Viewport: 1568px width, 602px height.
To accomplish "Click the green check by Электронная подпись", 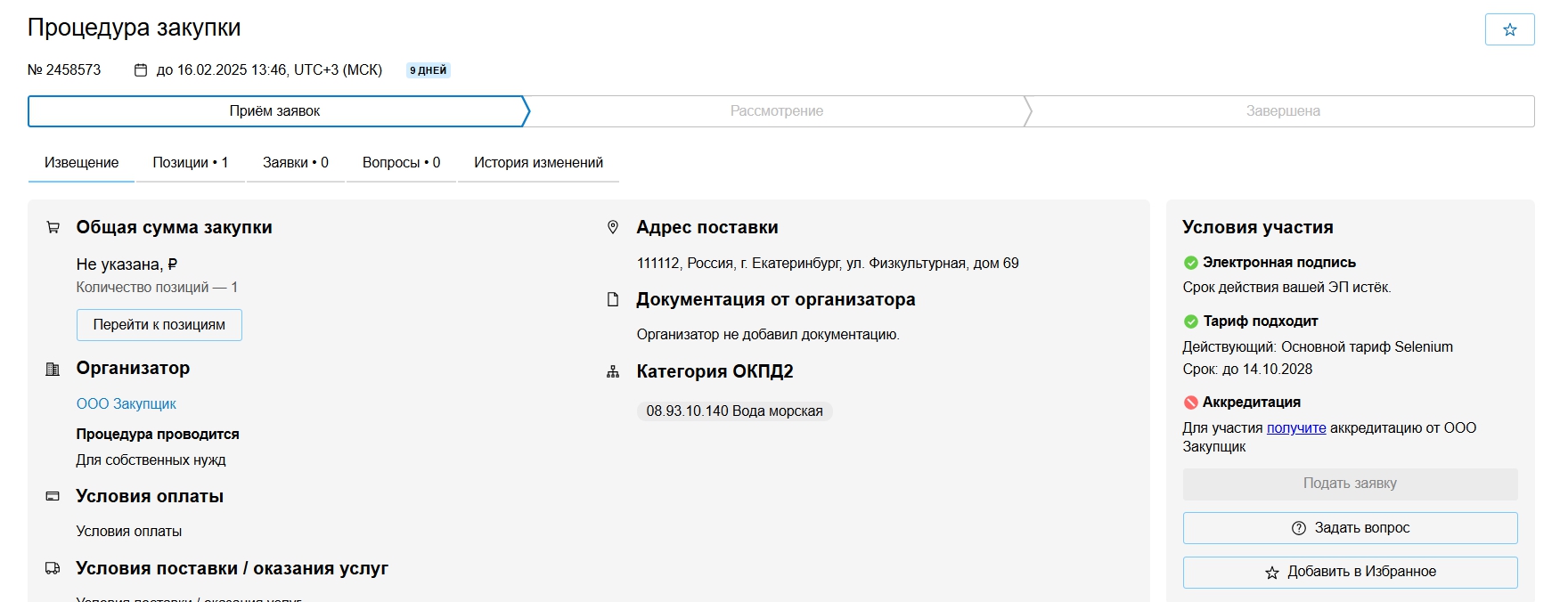I will pos(1190,263).
